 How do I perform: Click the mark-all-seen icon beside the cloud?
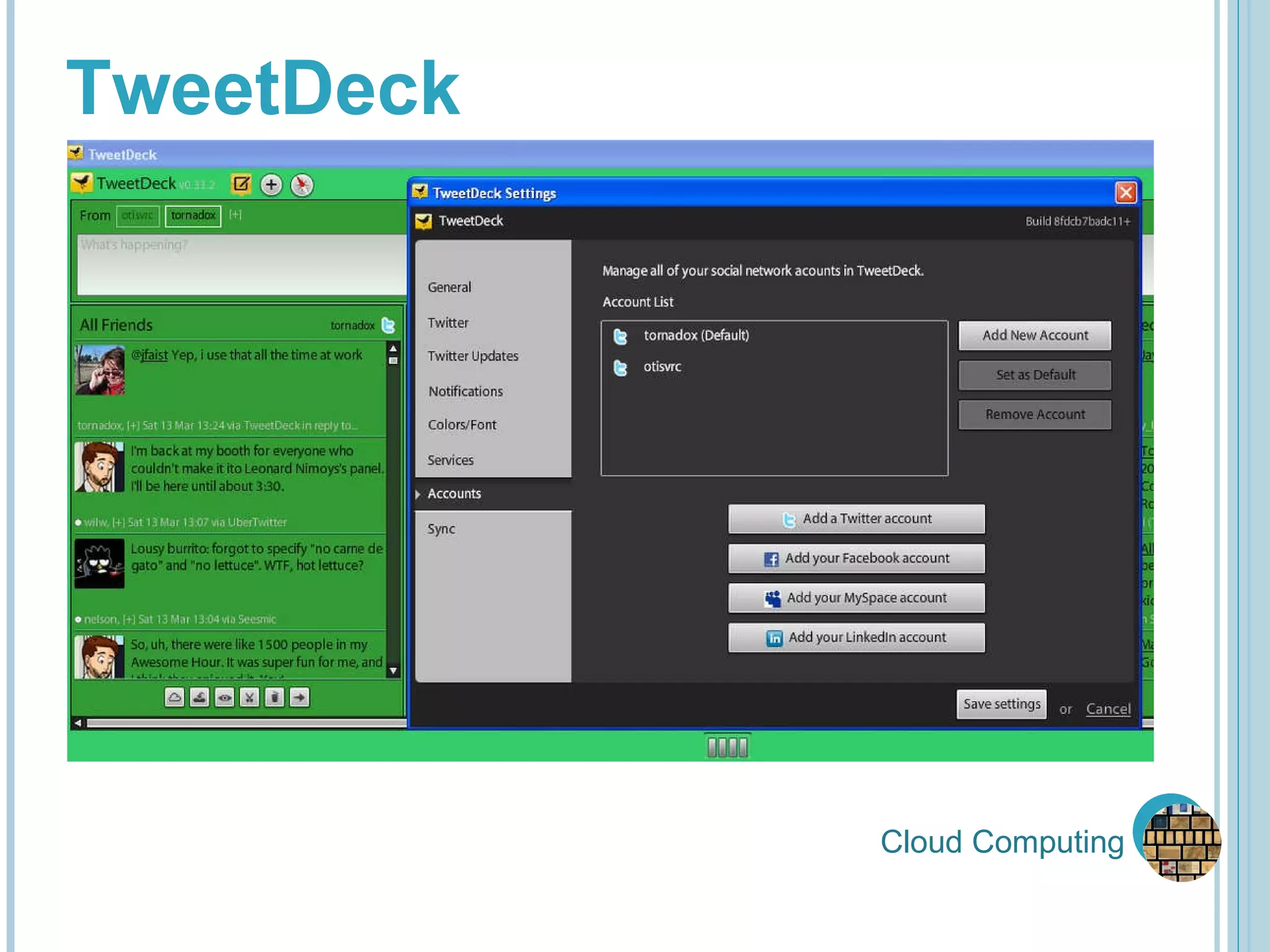[x=200, y=697]
